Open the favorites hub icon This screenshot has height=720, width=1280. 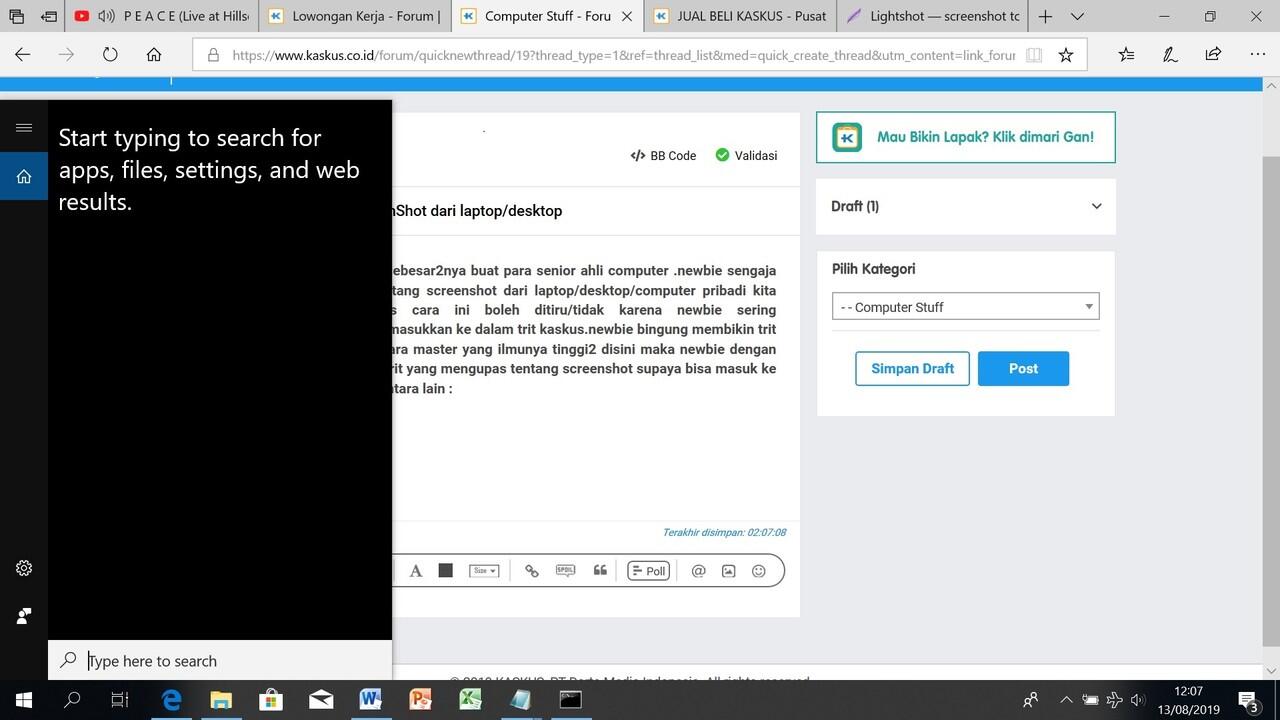click(1126, 55)
